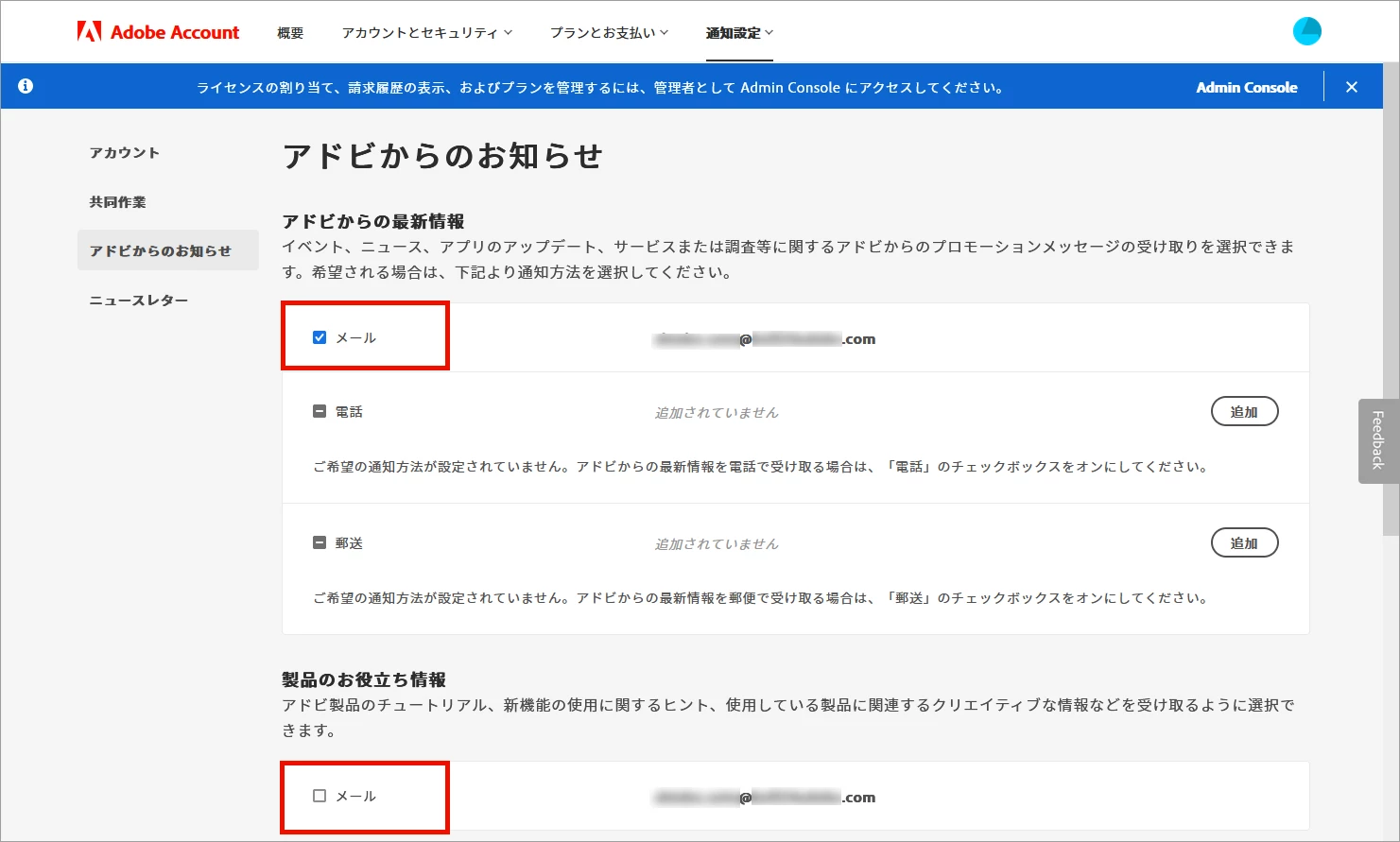Expand アカウントとセキュリティ menu
Screen dimensions: 1400x842
click(427, 32)
